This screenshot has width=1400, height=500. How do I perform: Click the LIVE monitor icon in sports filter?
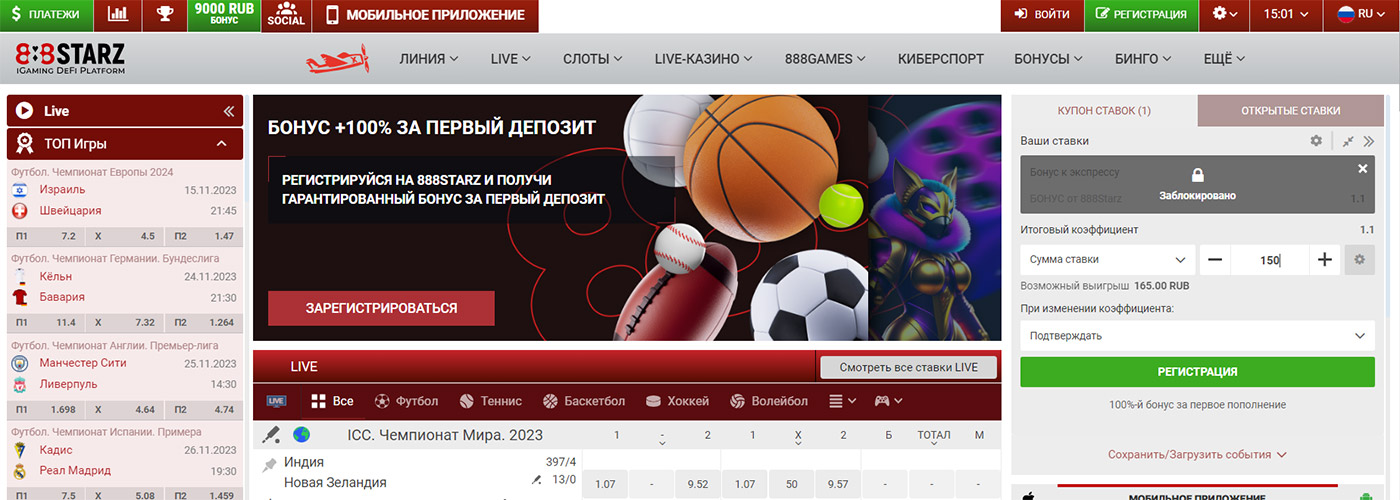(277, 401)
